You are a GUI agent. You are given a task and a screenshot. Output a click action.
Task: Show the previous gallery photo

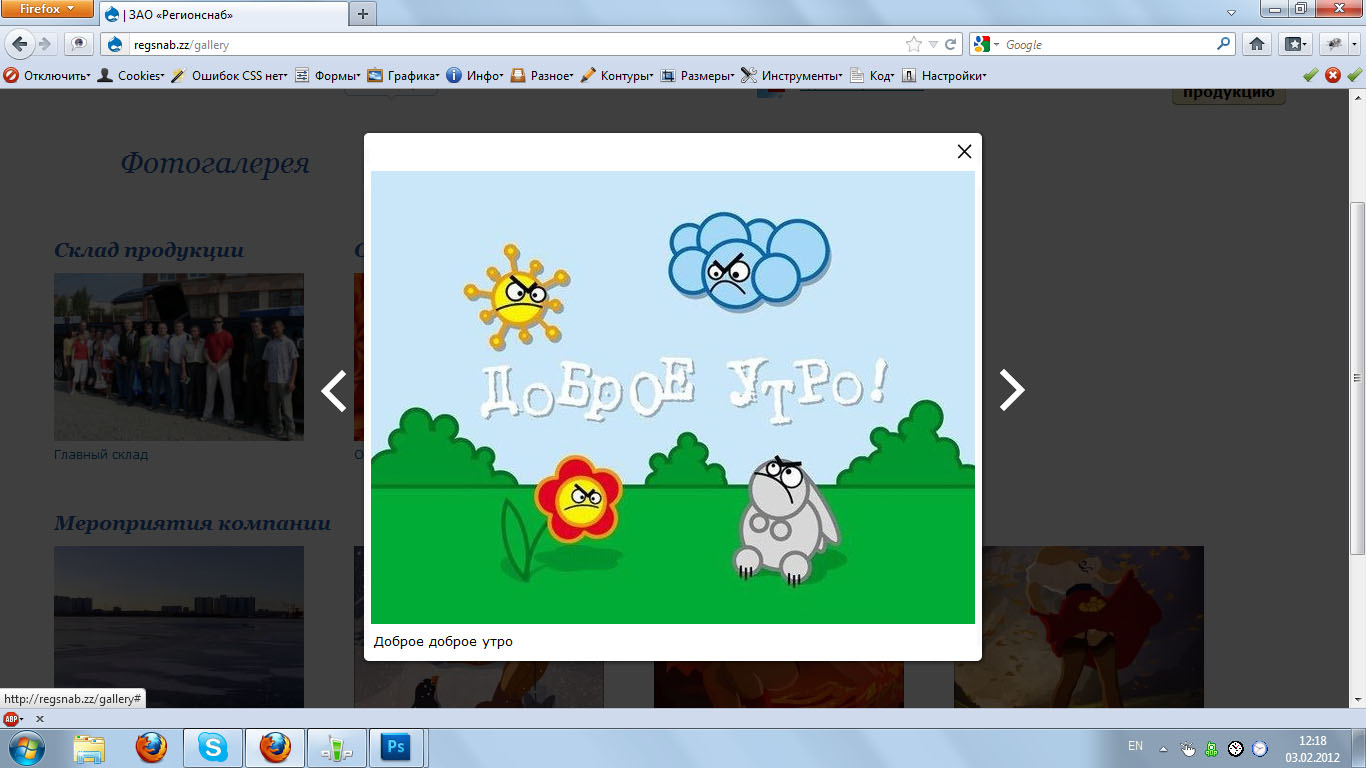(334, 391)
